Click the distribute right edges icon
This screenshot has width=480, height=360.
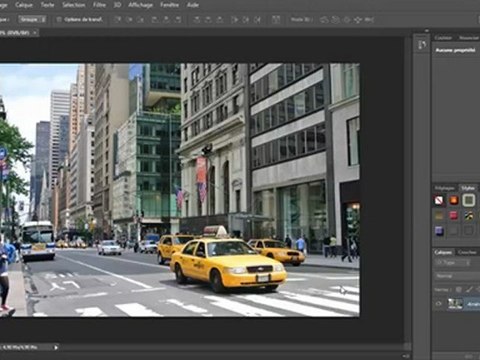click(x=257, y=20)
